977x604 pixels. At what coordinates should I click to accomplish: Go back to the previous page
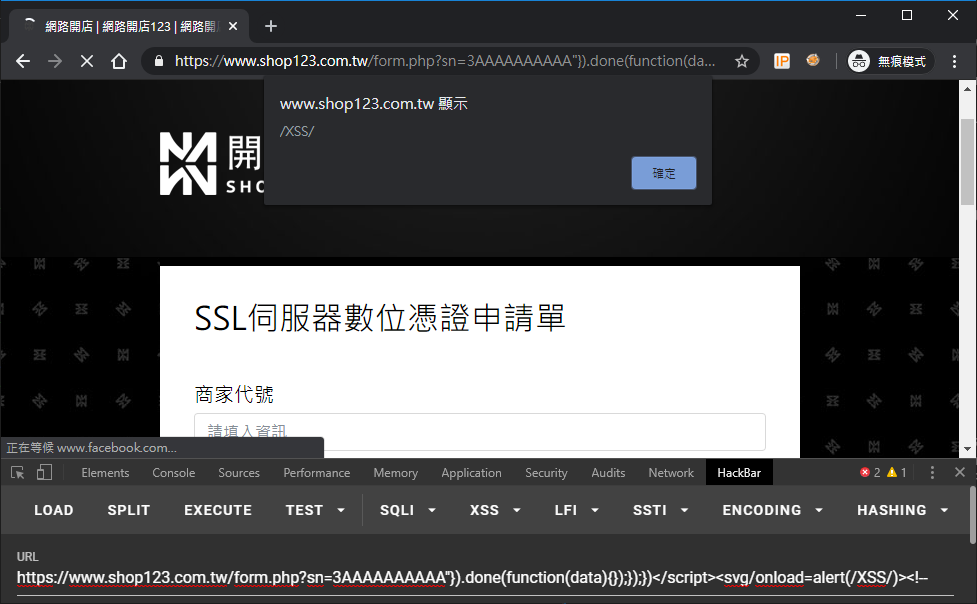(23, 61)
